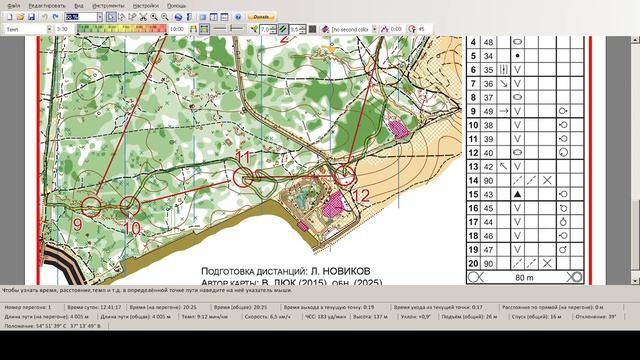Screen dimensions: 640x360
Task: Click '80 m' finish distance text
Action: click(524, 278)
